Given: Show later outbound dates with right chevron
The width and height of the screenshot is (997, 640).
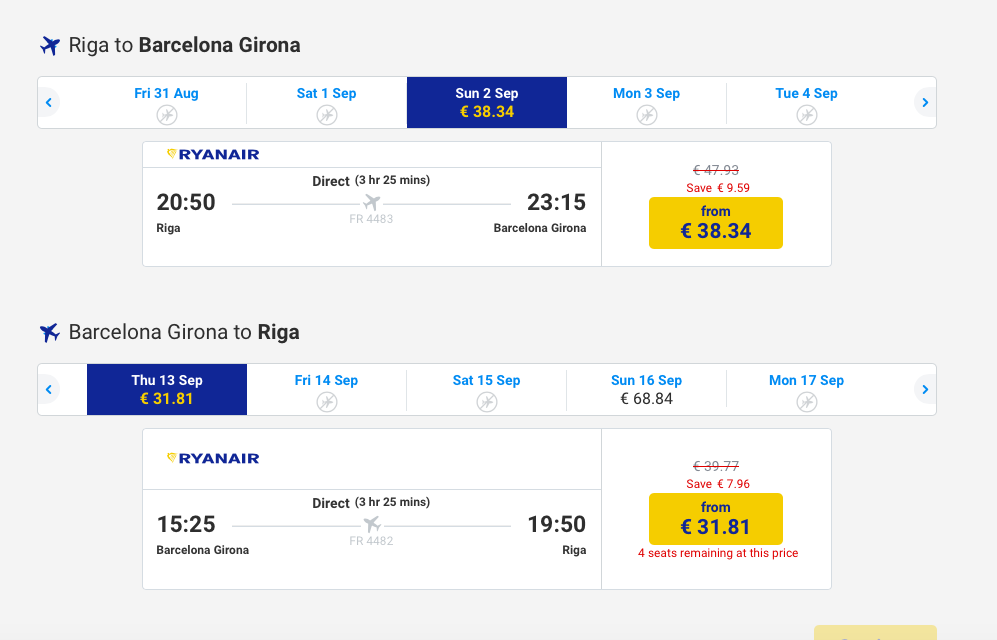Looking at the screenshot, I should pos(925,102).
